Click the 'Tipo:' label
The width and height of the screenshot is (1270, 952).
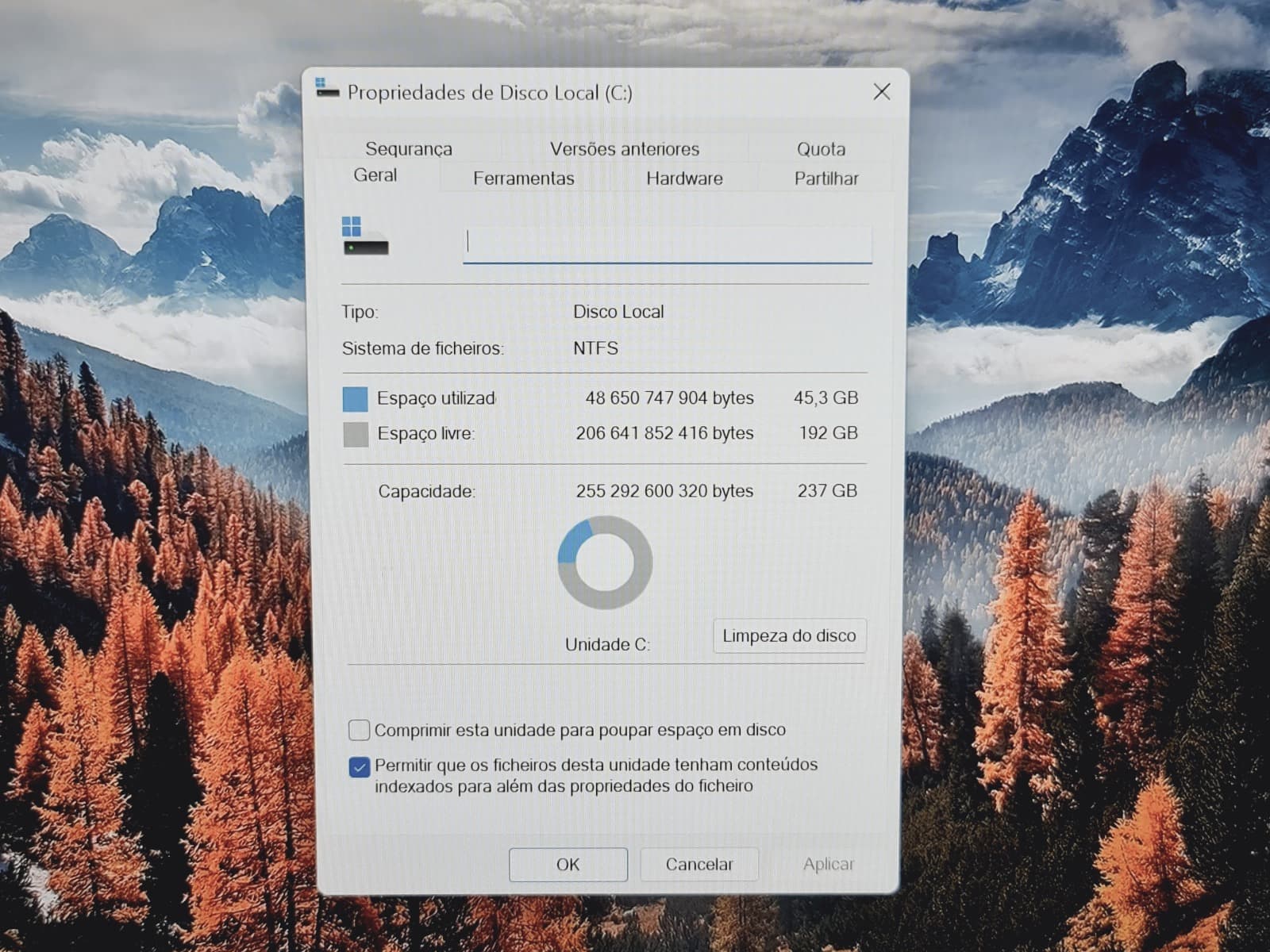click(x=360, y=312)
